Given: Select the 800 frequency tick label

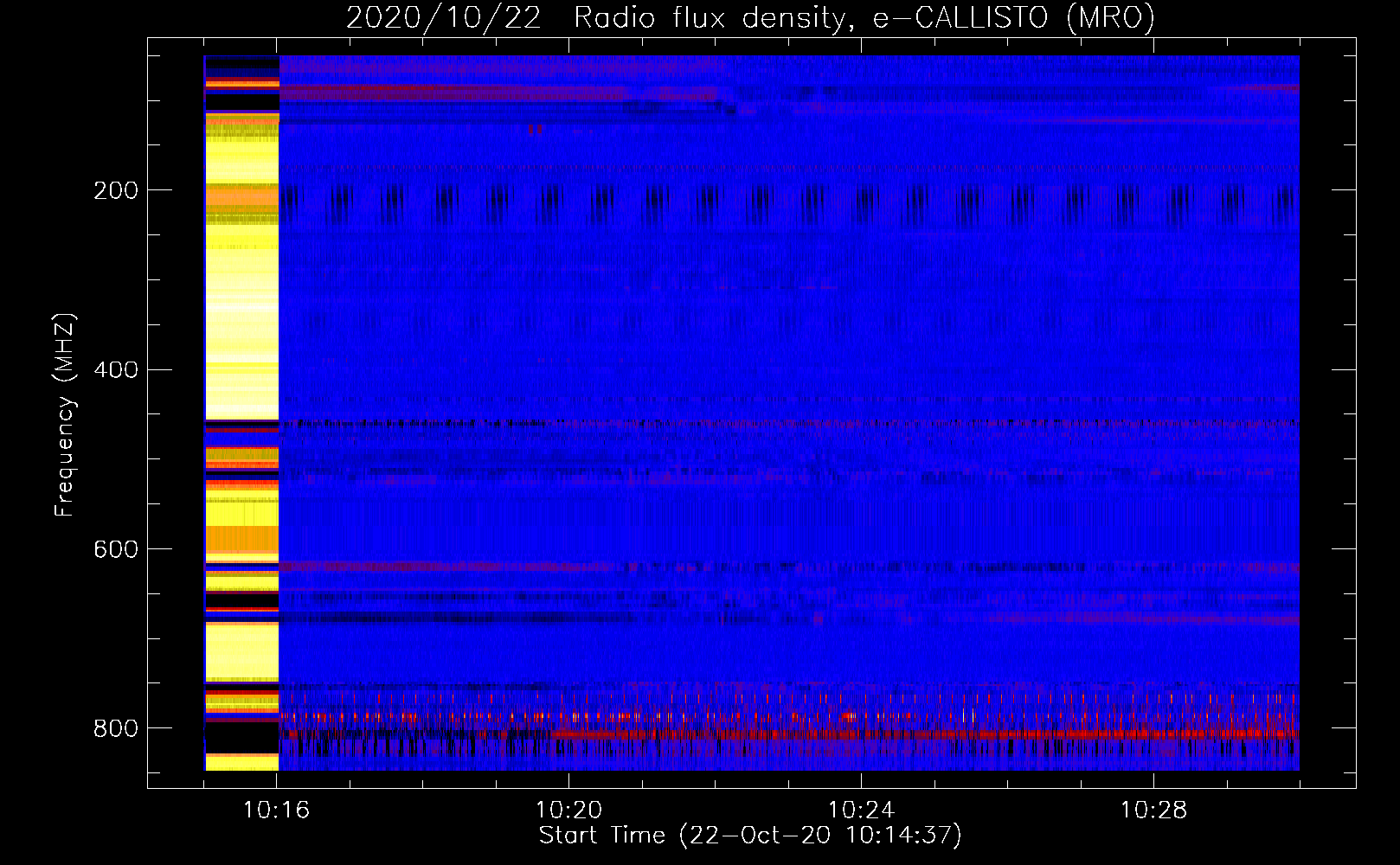Looking at the screenshot, I should point(116,728).
